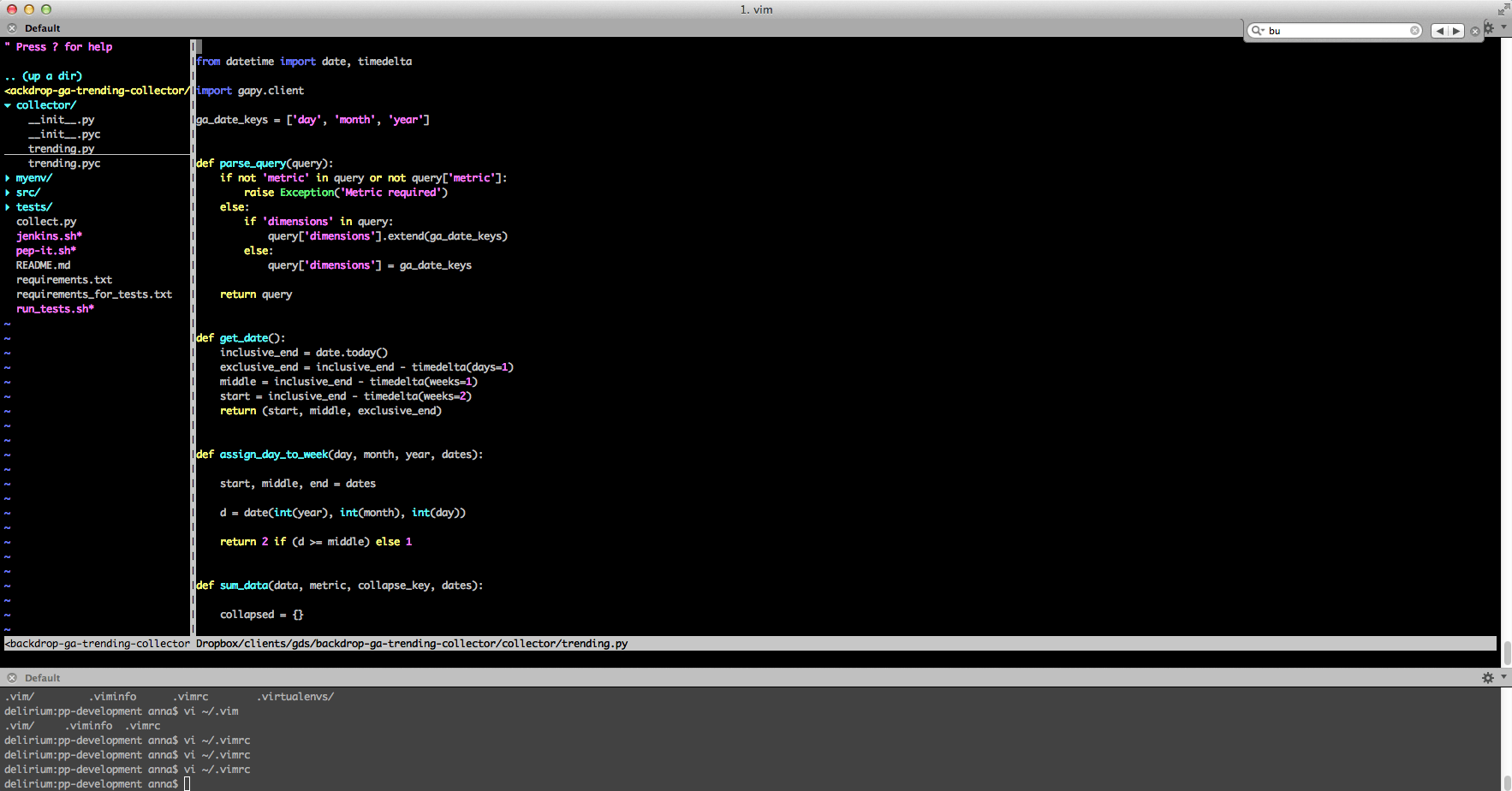Close the bottom Default pane
The image size is (1512, 791).
12,678
